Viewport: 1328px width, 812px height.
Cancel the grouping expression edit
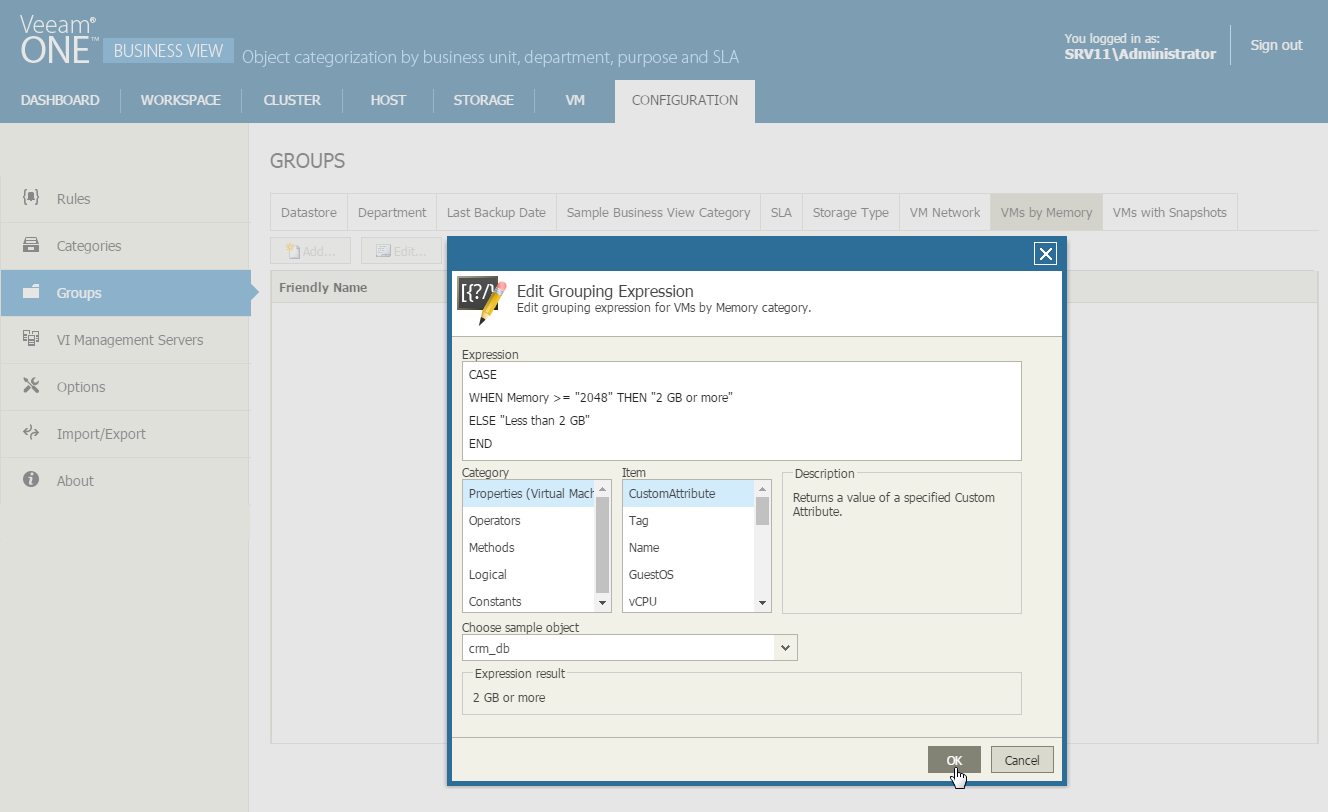pos(1021,760)
